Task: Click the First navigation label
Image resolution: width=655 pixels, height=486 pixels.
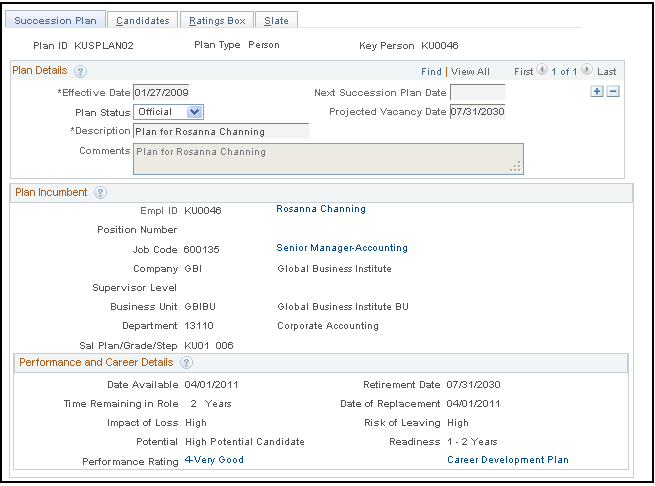Action: [x=523, y=72]
